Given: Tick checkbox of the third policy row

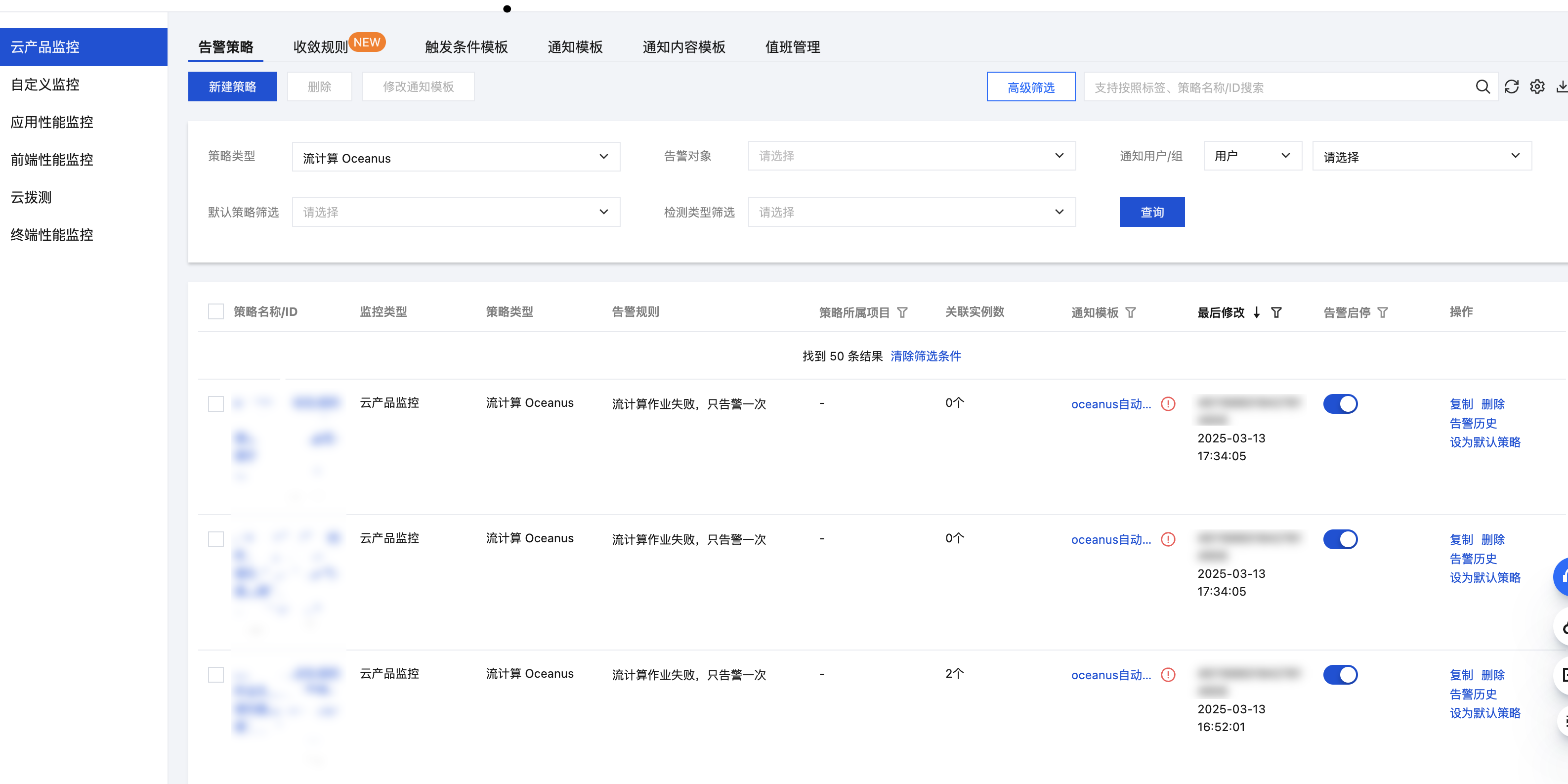Looking at the screenshot, I should (216, 674).
